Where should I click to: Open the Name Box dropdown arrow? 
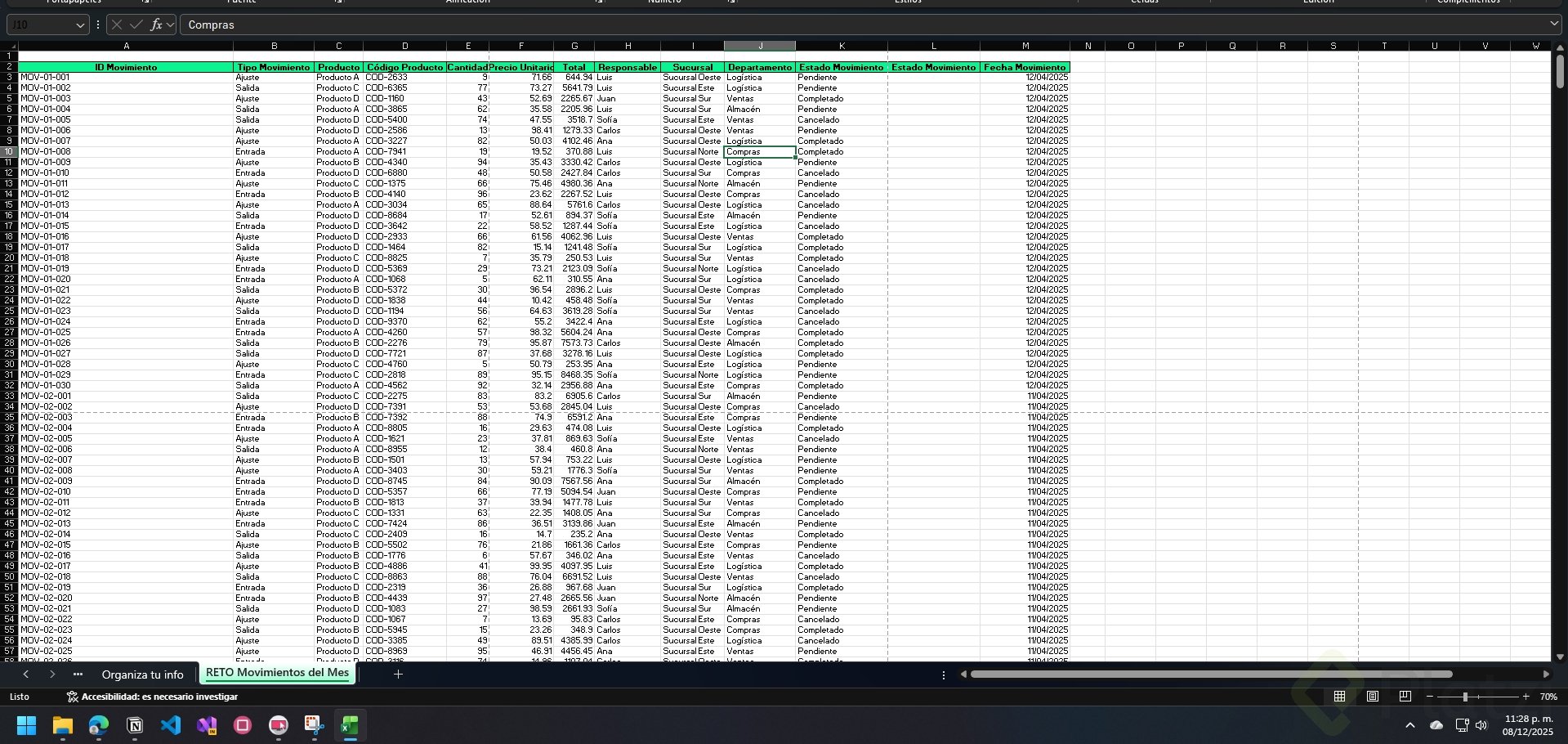coord(80,25)
